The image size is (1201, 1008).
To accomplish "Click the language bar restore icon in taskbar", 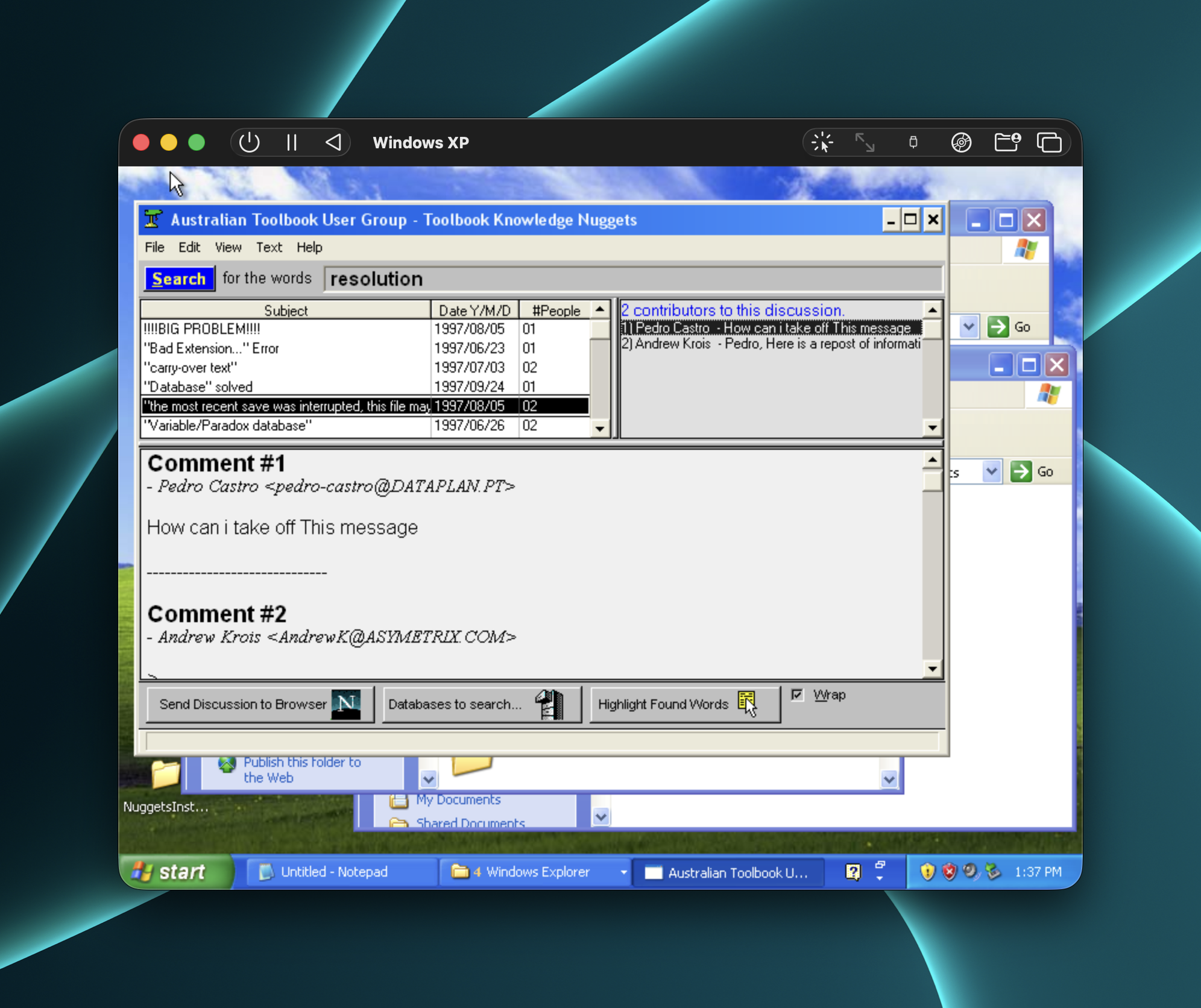I will tap(880, 865).
